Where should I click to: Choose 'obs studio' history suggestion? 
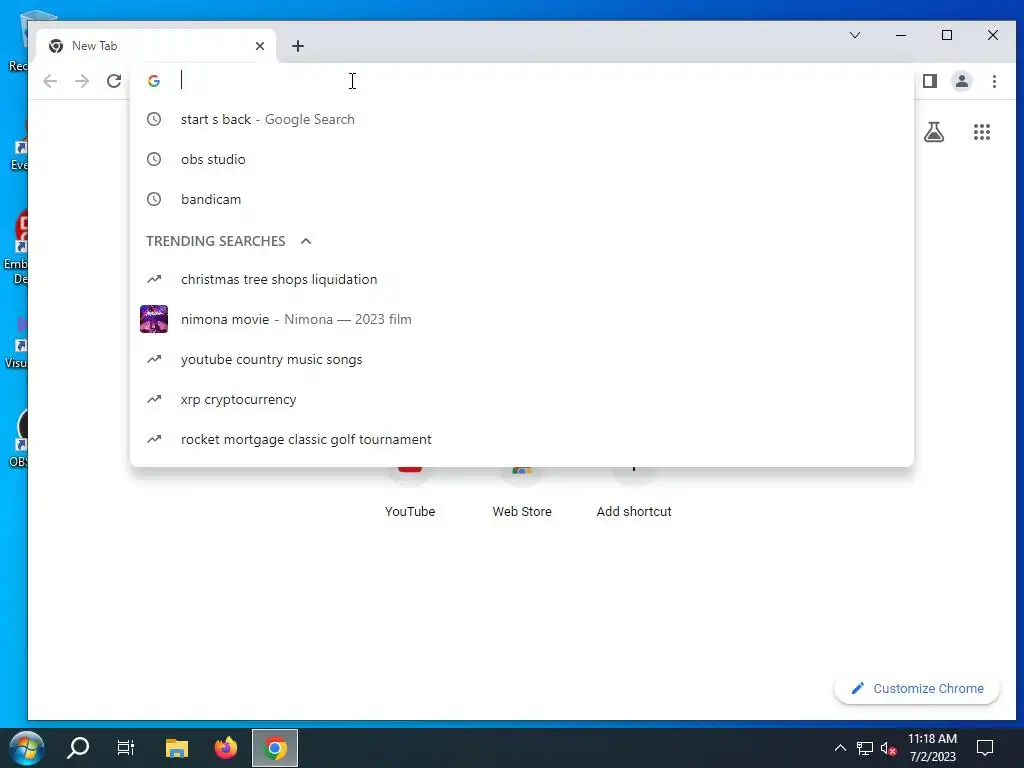tap(522, 159)
